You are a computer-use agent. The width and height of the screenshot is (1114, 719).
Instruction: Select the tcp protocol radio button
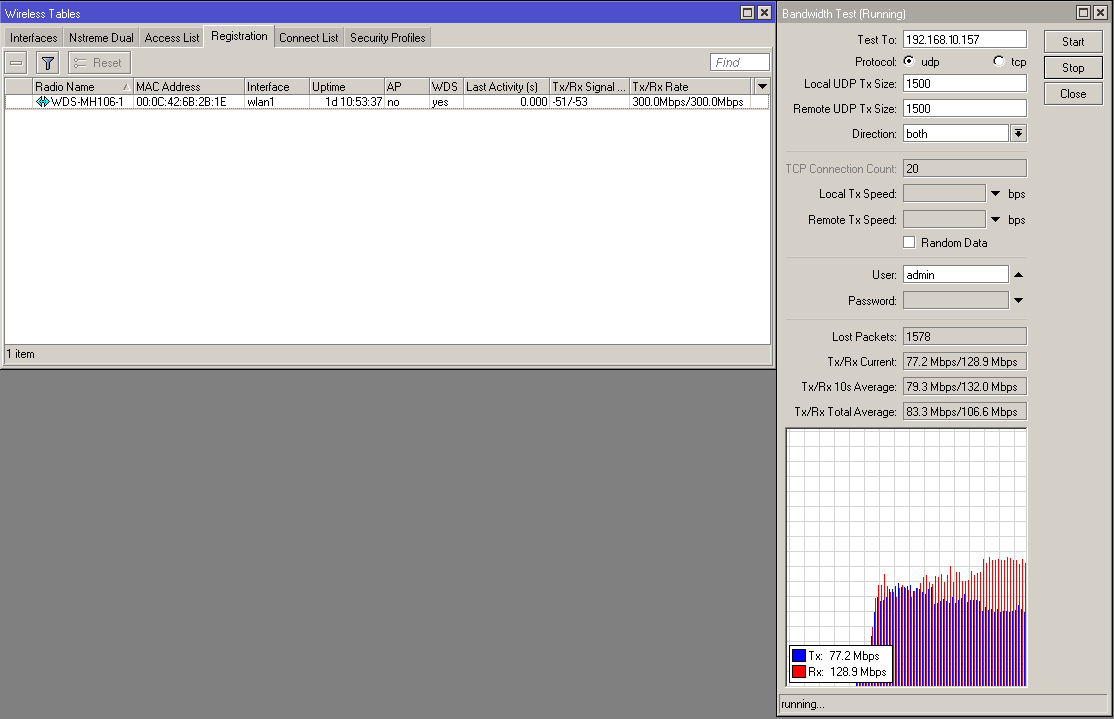[x=999, y=61]
